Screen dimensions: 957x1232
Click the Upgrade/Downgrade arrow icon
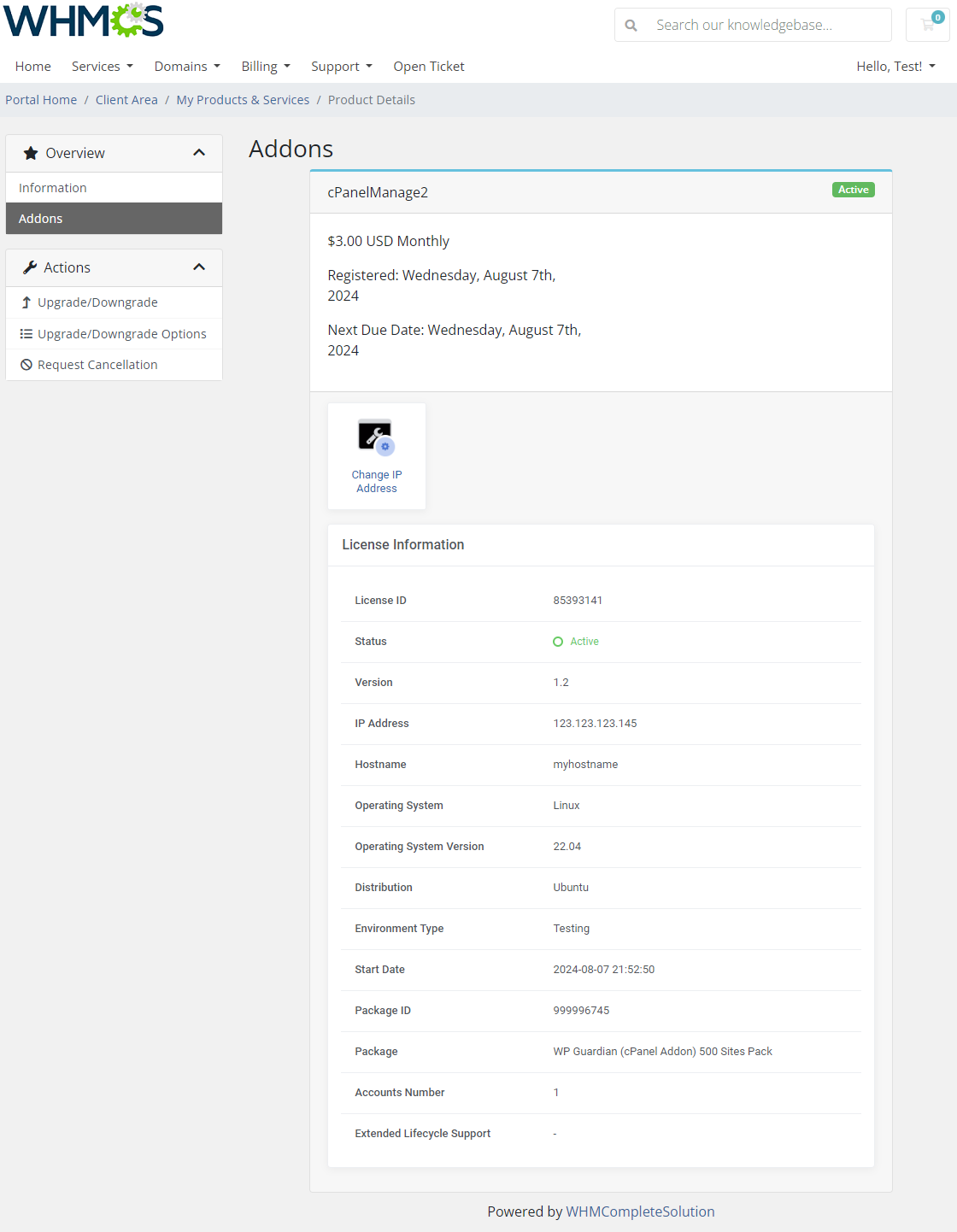(26, 302)
